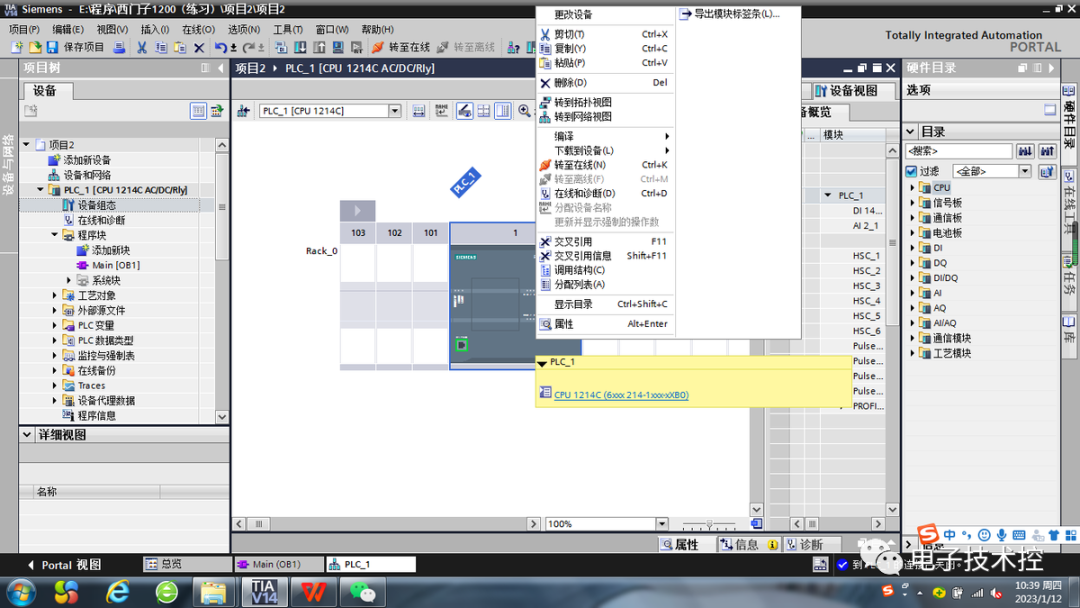Open the PLC_1 [CPU 1214C] device dropdown
1080x608 pixels.
pyautogui.click(x=395, y=111)
